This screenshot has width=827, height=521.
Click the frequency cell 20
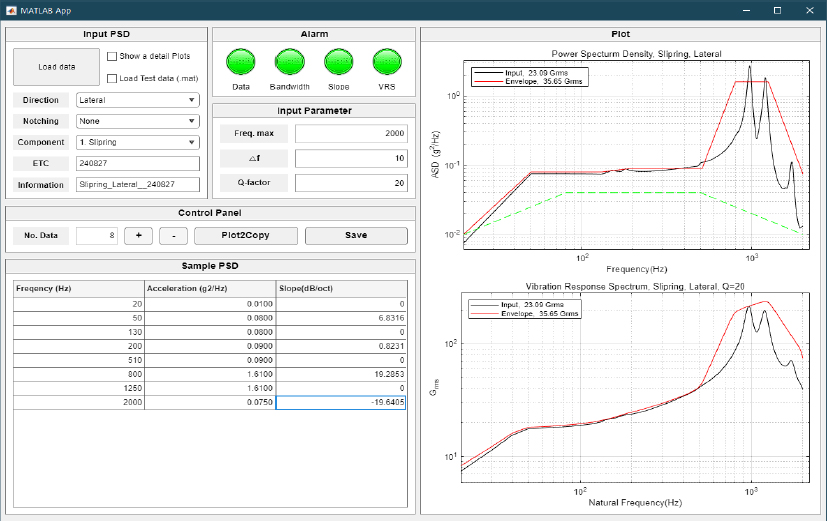point(79,304)
